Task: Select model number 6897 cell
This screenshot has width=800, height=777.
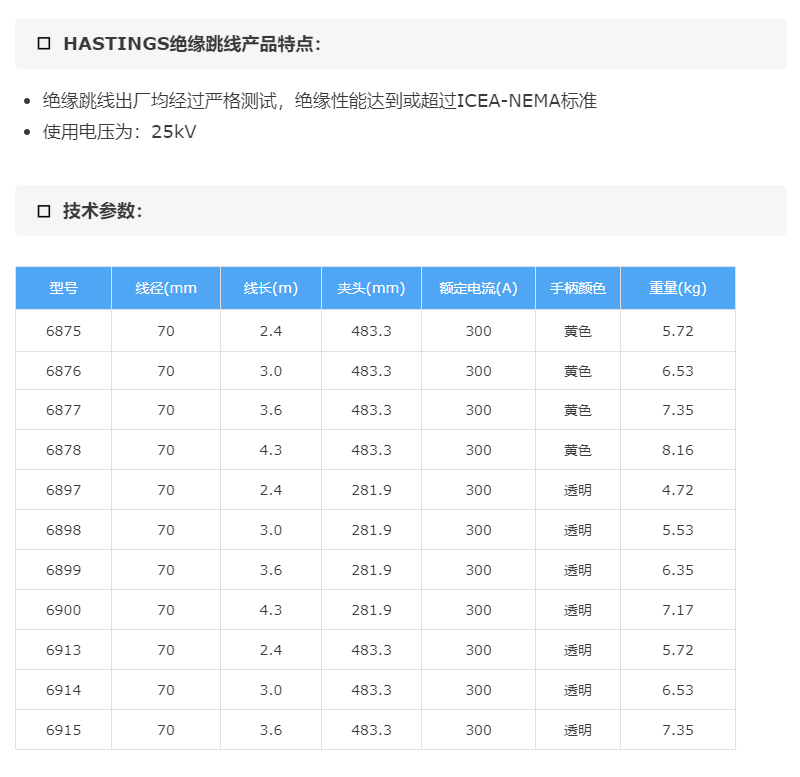Action: [63, 490]
